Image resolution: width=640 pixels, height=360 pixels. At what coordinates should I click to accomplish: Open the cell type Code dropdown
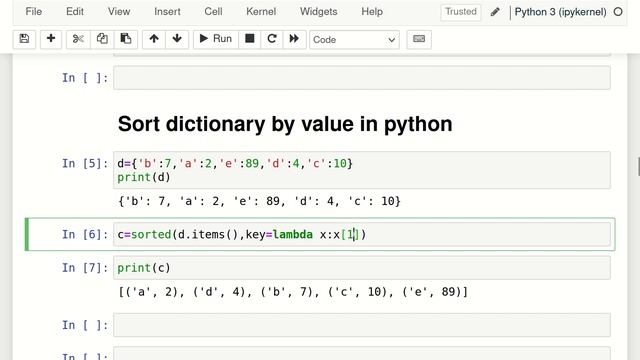coord(354,40)
